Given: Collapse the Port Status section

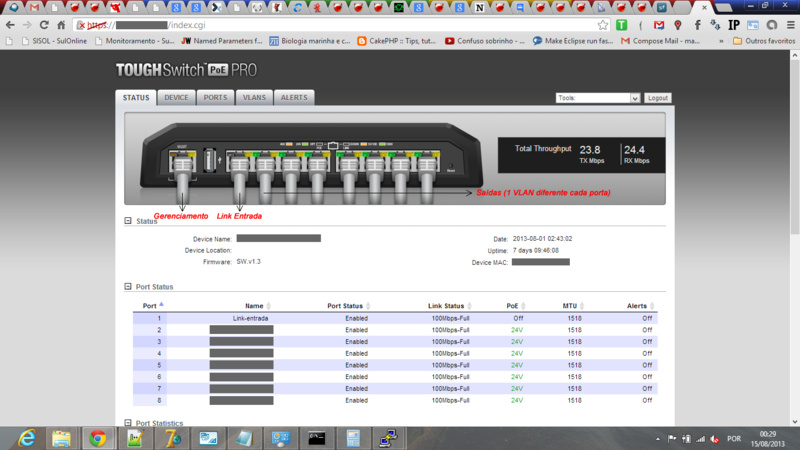Looking at the screenshot, I should (128, 287).
